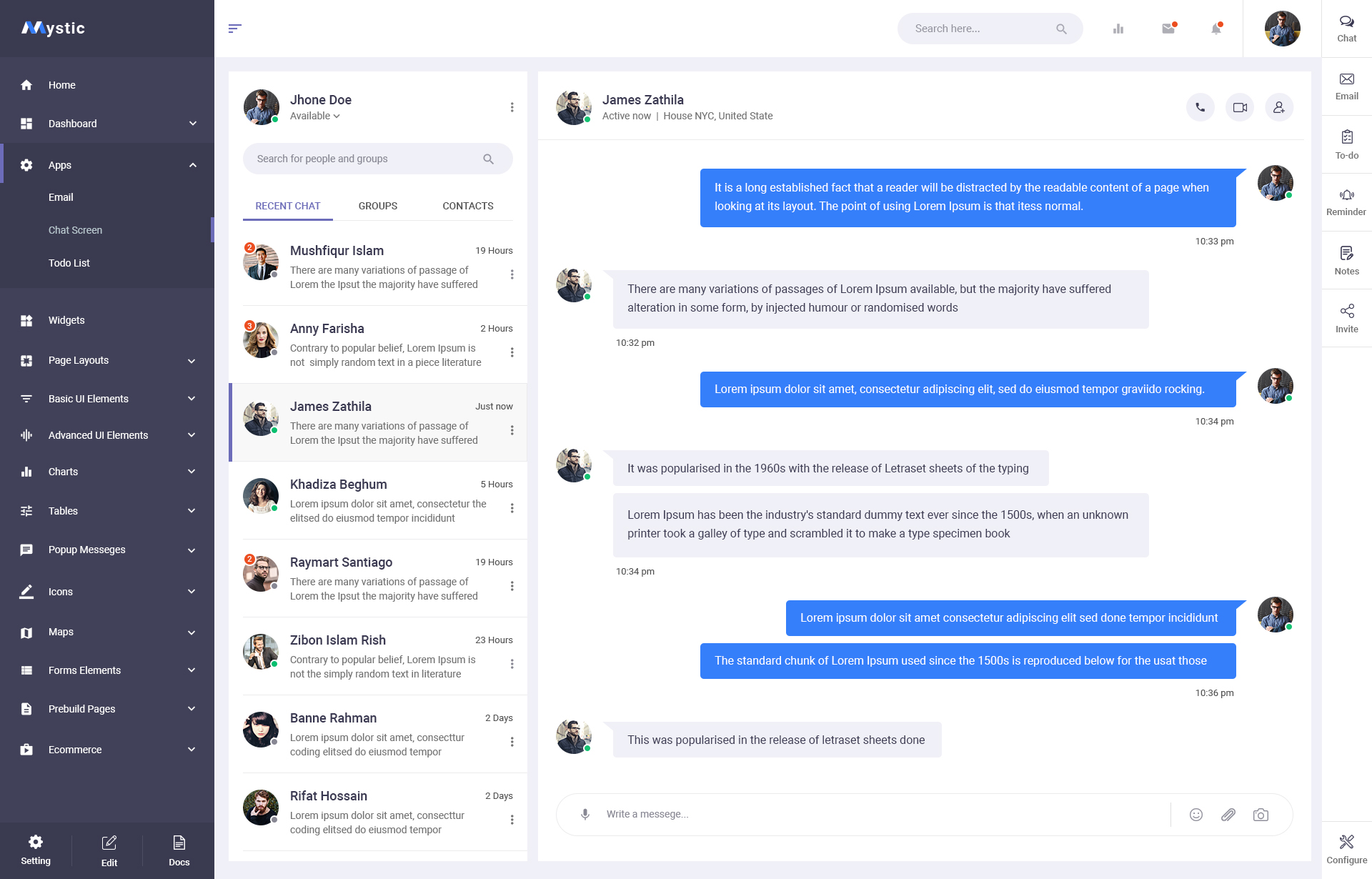Open Reminder in the right sidebar
This screenshot has width=1372, height=879.
(x=1346, y=202)
